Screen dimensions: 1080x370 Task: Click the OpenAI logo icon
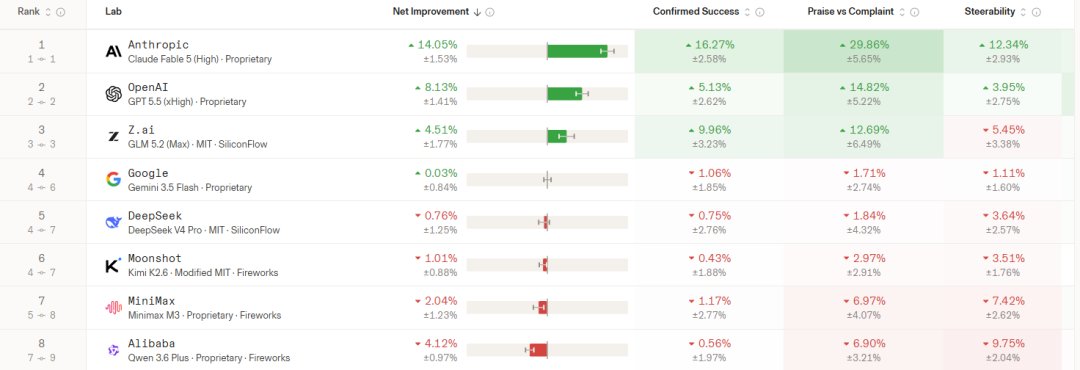114,94
